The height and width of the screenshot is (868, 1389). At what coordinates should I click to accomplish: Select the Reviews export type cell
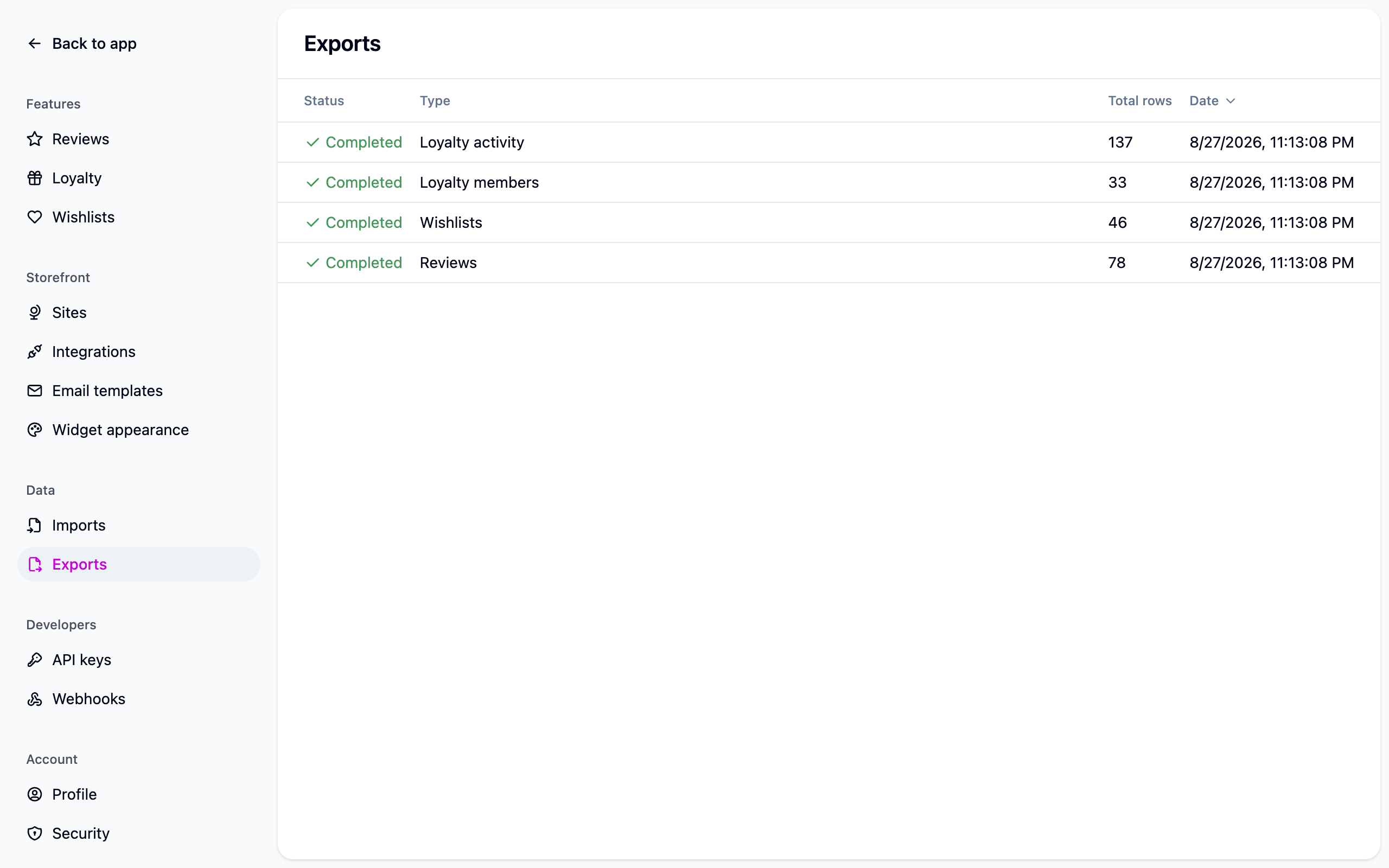tap(448, 263)
